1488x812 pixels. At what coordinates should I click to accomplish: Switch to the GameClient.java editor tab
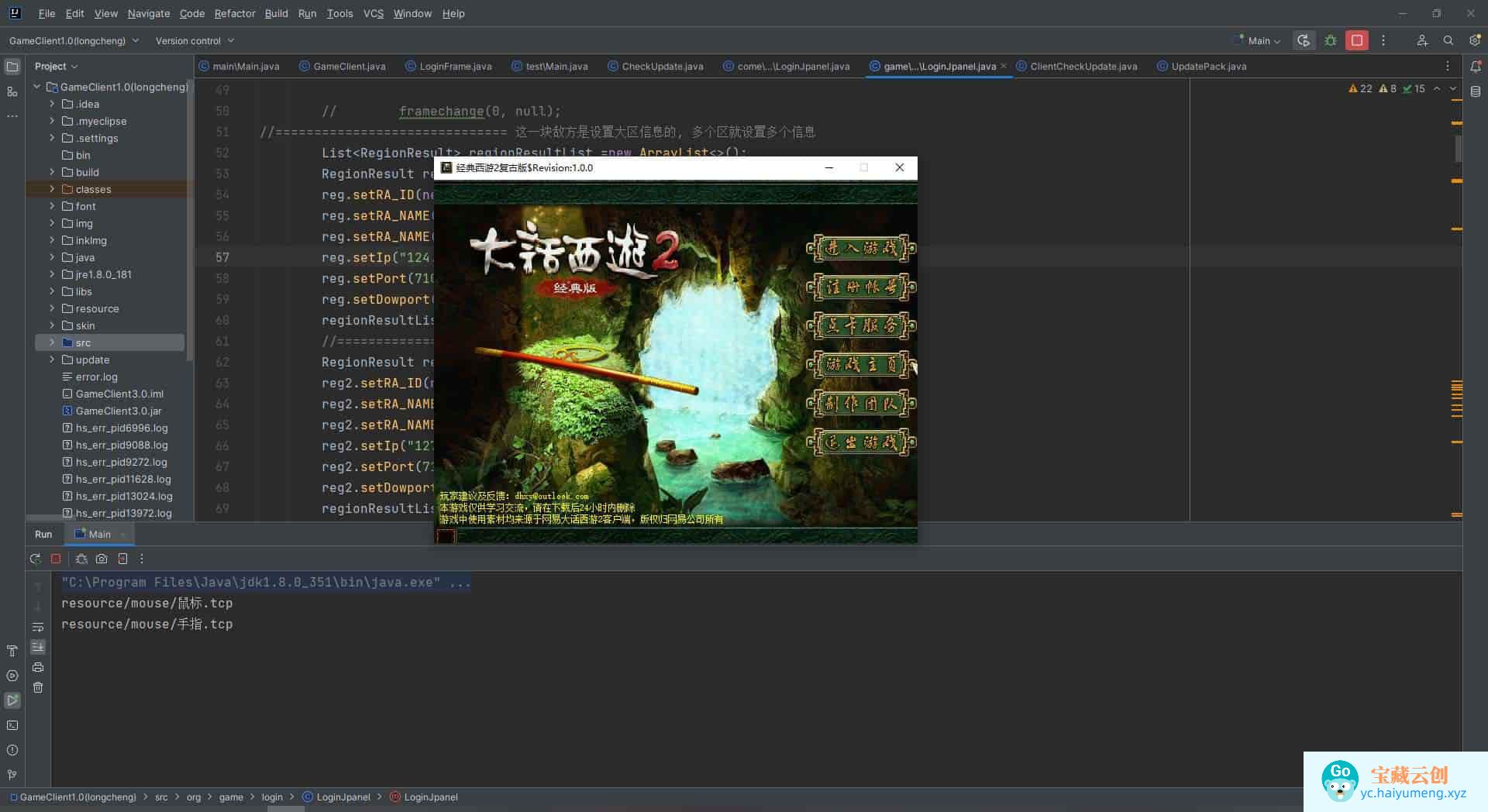pos(349,67)
